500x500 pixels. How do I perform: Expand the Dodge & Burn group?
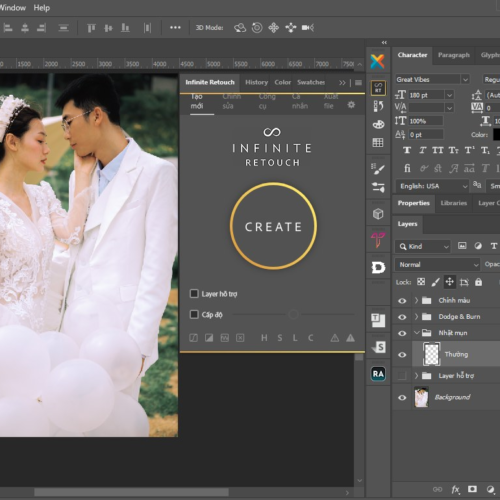[x=416, y=317]
